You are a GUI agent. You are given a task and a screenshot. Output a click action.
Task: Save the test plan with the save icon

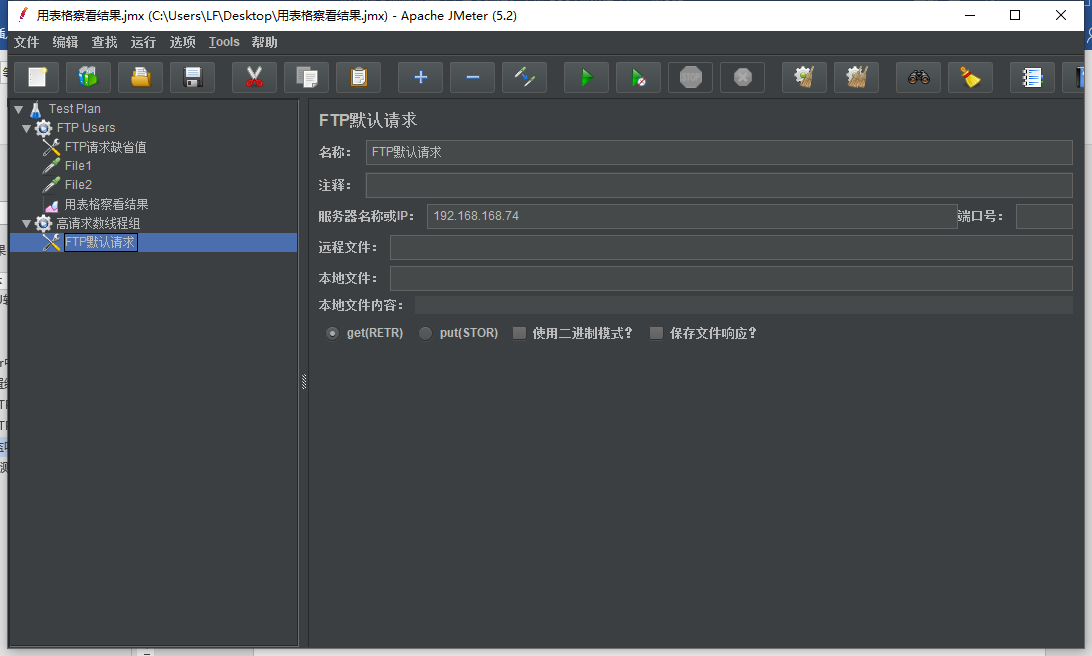(x=192, y=77)
